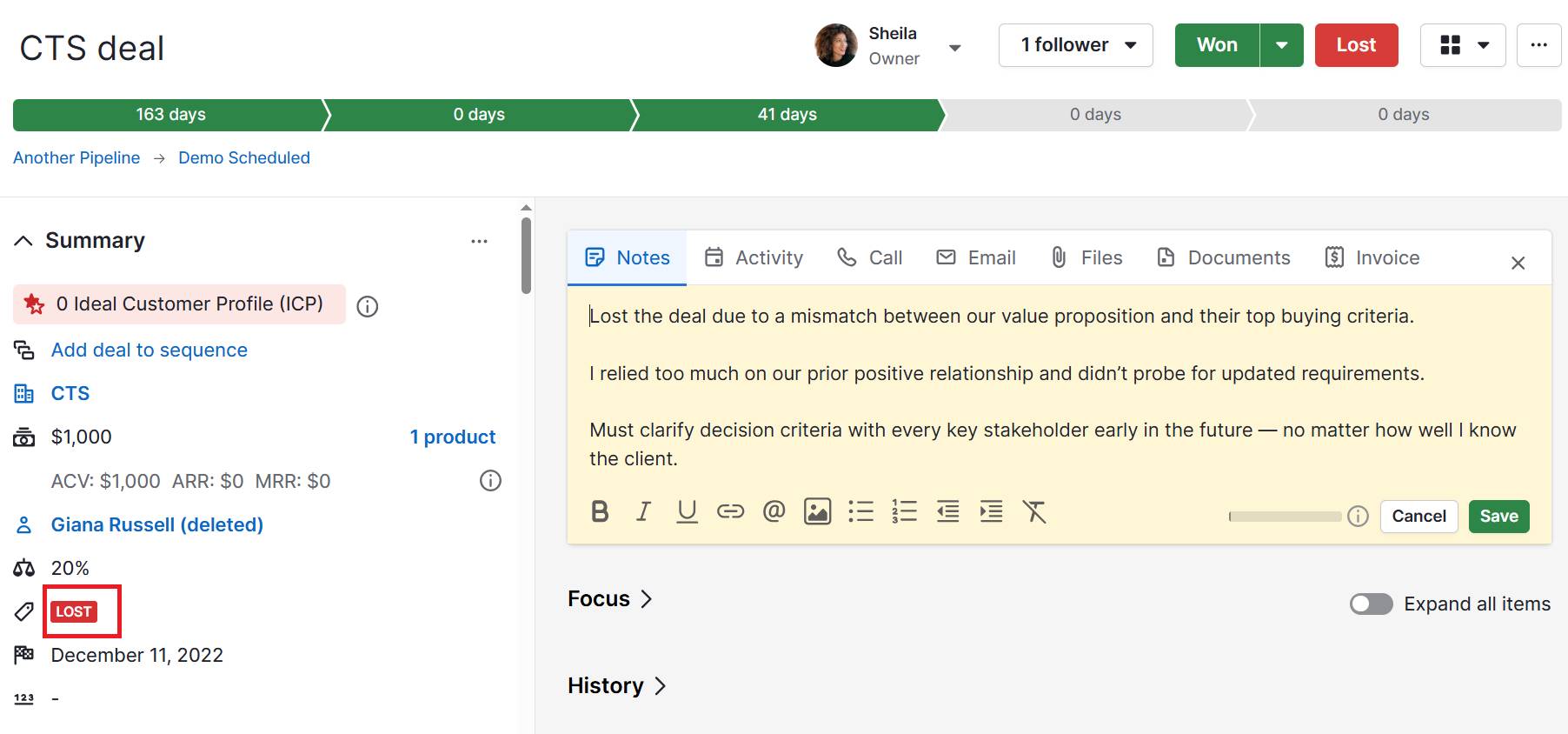Open the Documents tab

pos(1223,257)
